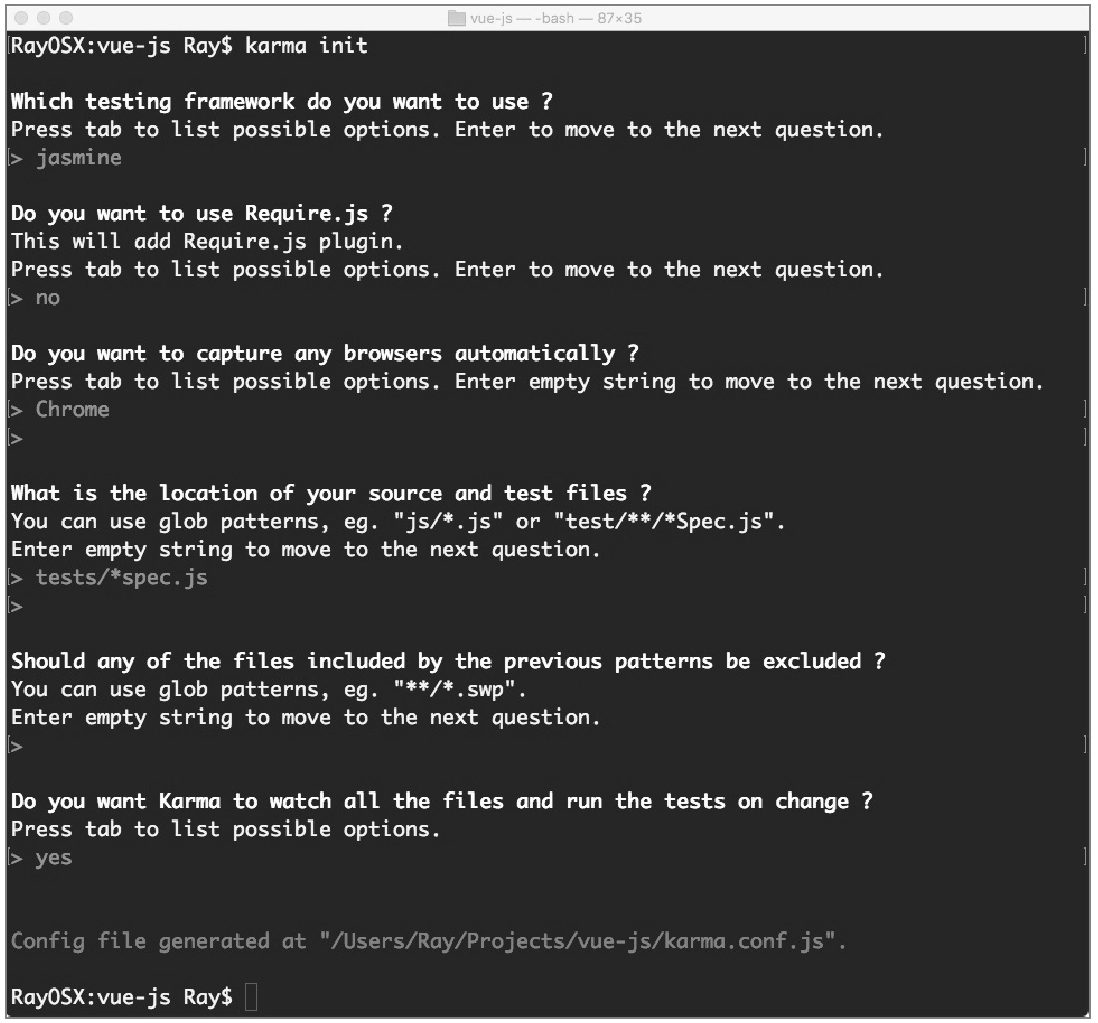Click the 'jasmine' framework answer
The image size is (1098, 1023).
[x=78, y=158]
